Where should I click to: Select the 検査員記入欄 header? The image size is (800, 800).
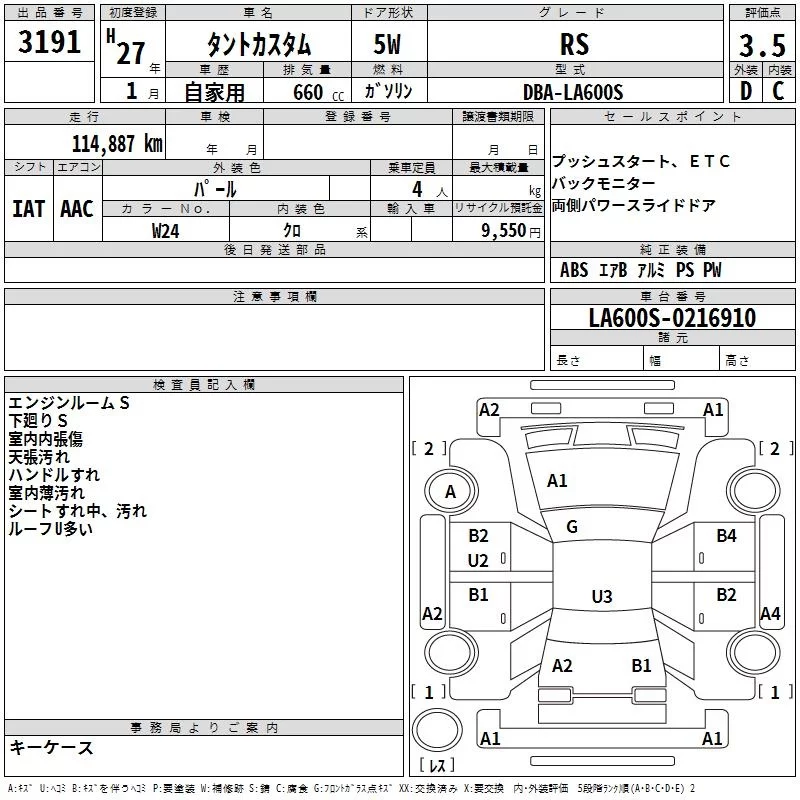pos(204,385)
